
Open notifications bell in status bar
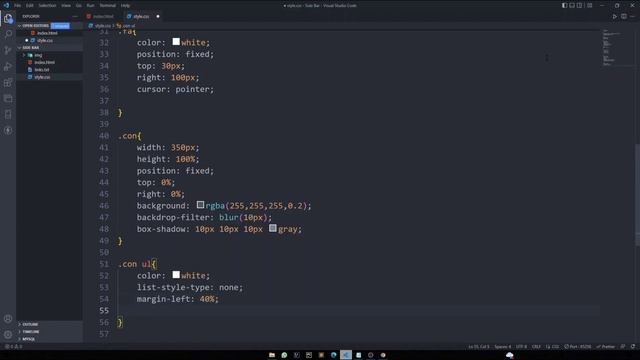(633, 347)
